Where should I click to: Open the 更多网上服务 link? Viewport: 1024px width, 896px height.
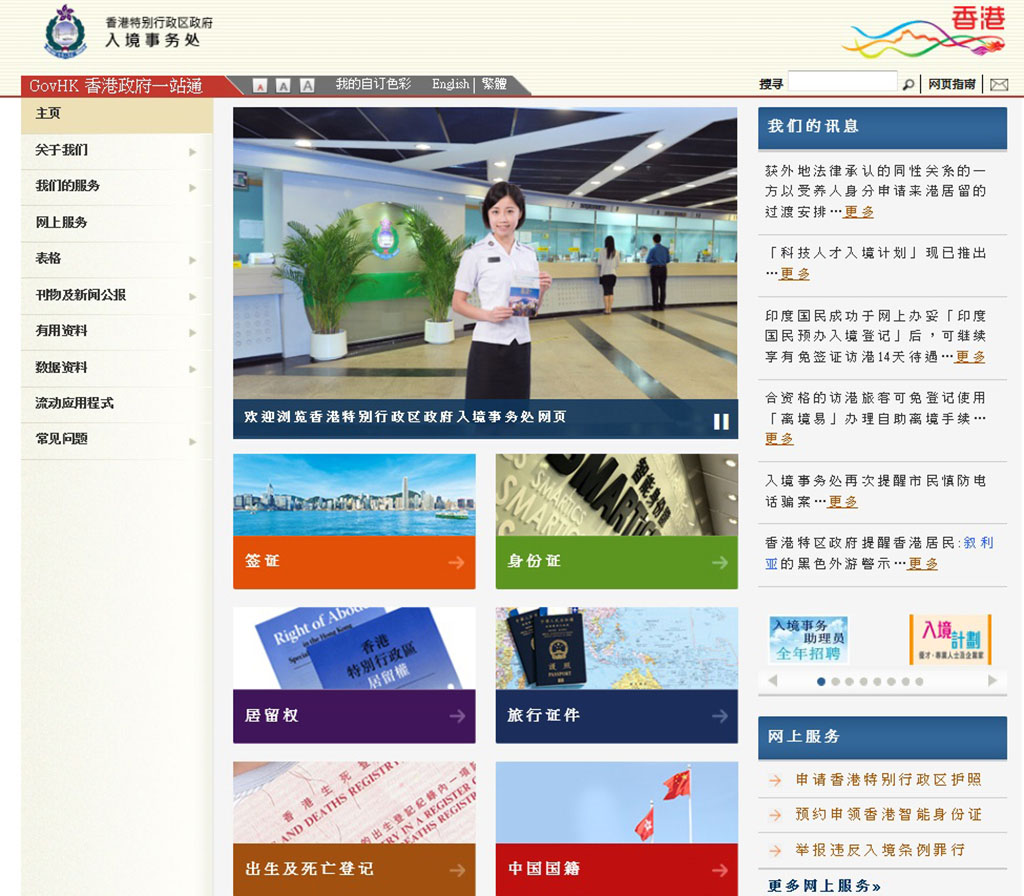click(x=824, y=886)
